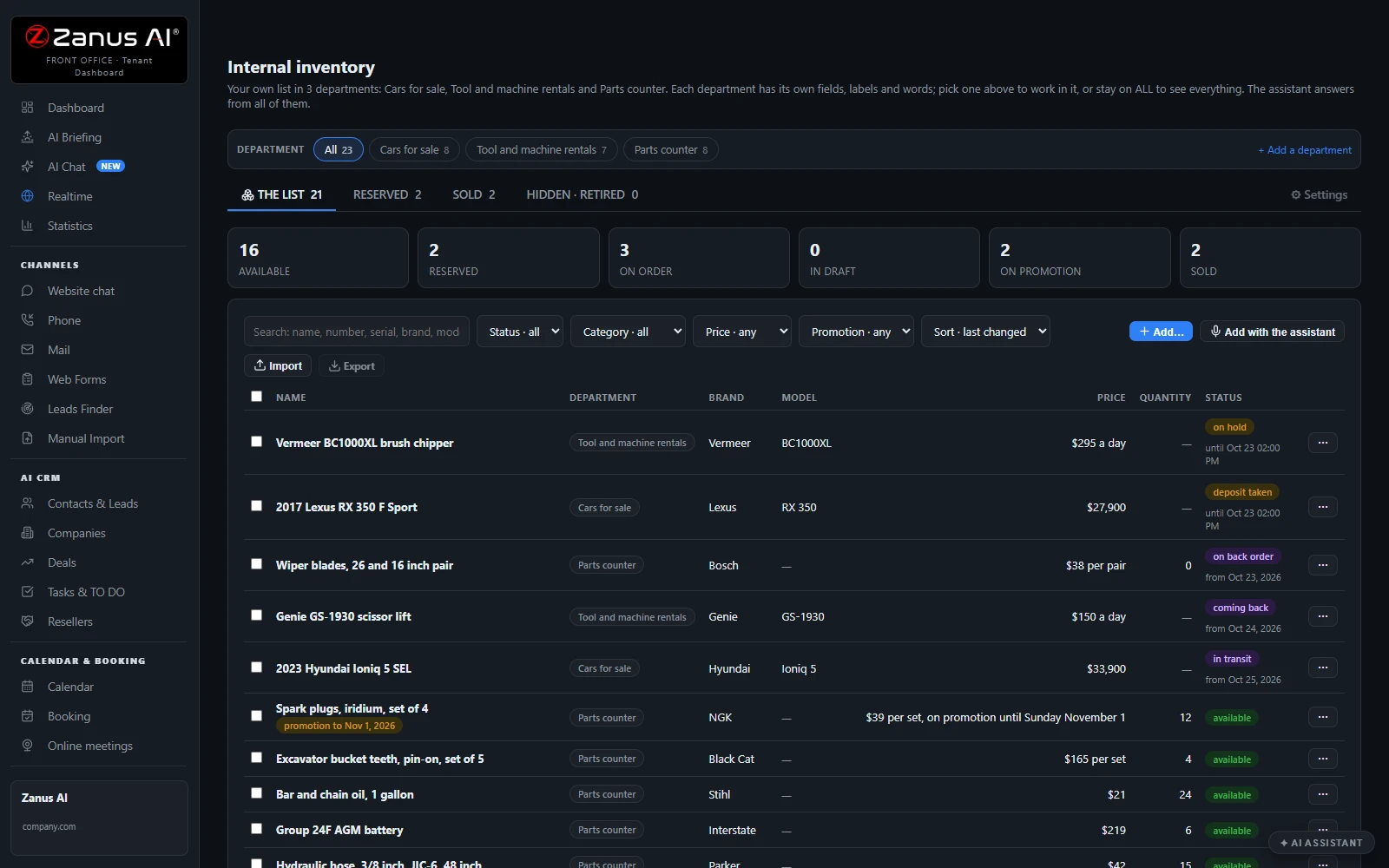Image resolution: width=1389 pixels, height=868 pixels.
Task: Open the Price filter dropdown
Action: [742, 332]
